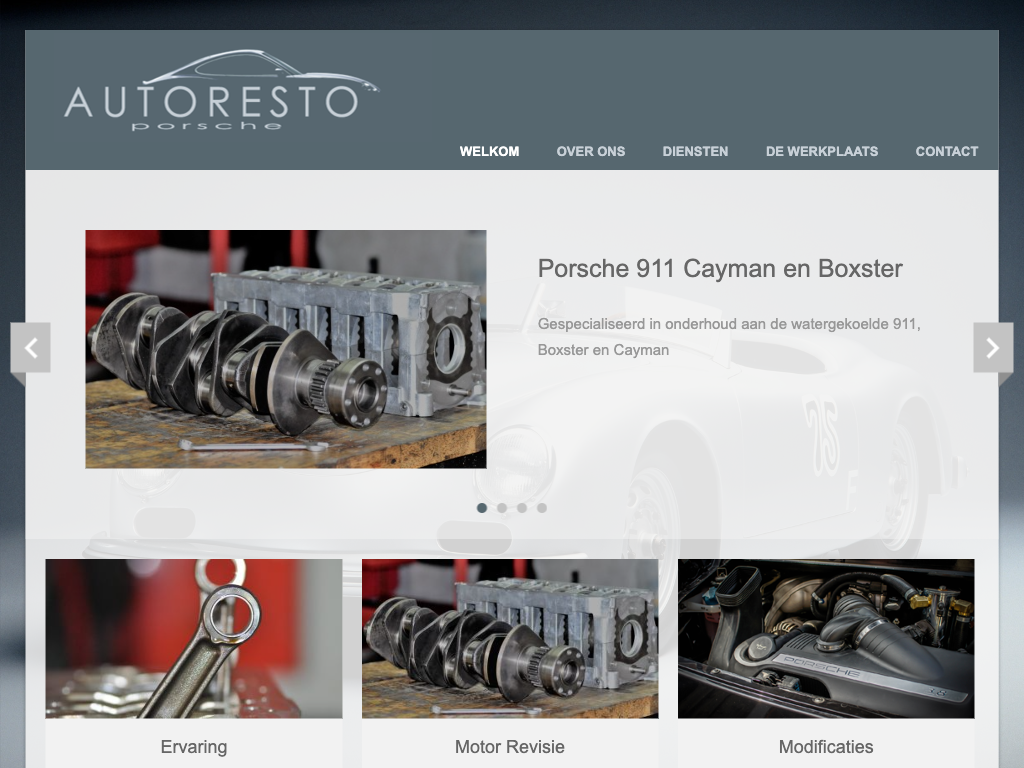The image size is (1024, 768).
Task: Open the Over Ons page
Action: click(590, 151)
